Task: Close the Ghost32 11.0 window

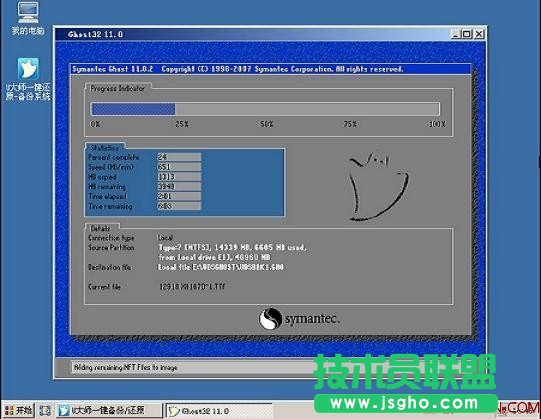Action: point(479,34)
